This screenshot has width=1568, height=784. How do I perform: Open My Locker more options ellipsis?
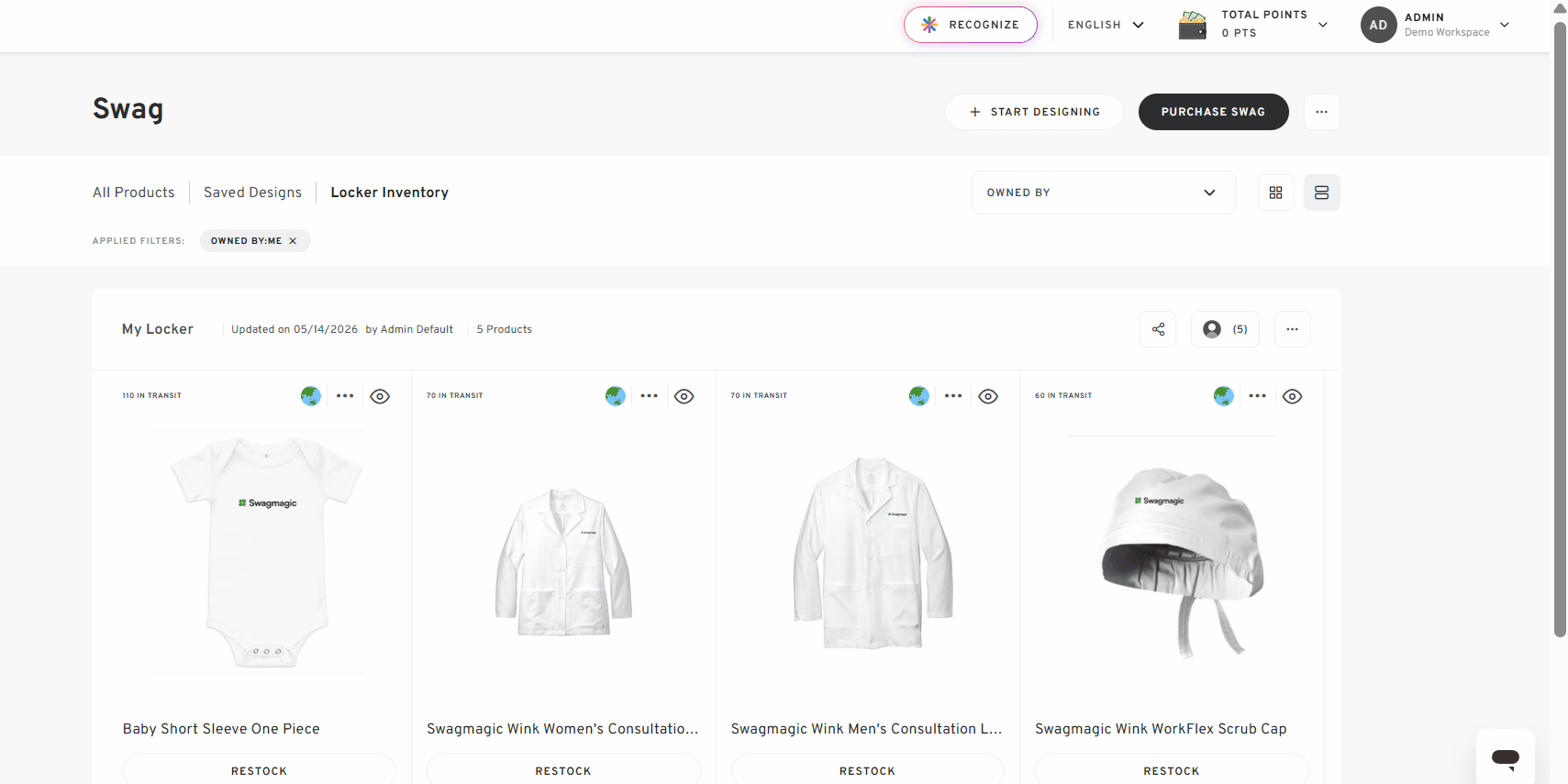[x=1292, y=329]
